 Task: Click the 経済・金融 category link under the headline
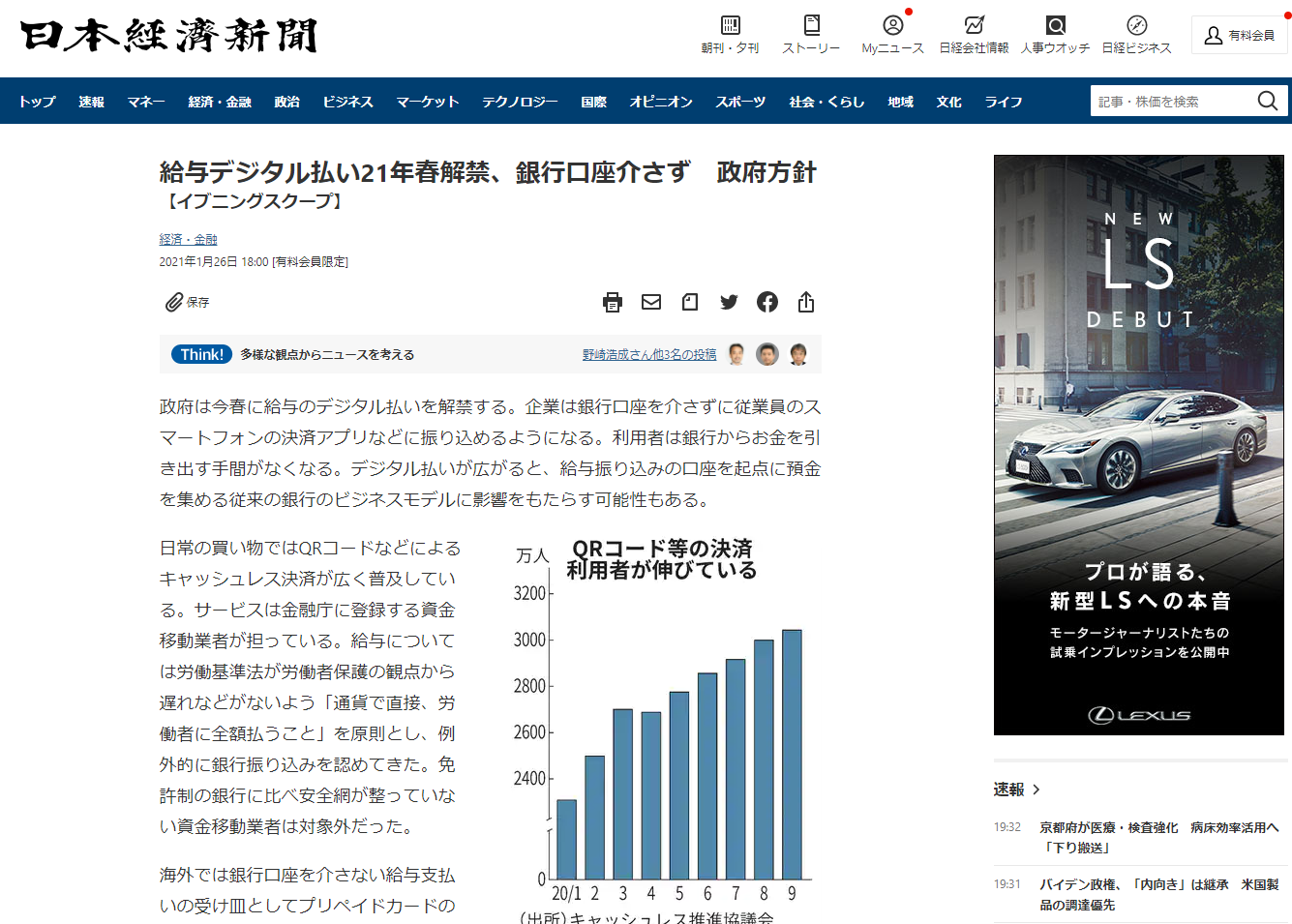pyautogui.click(x=188, y=239)
